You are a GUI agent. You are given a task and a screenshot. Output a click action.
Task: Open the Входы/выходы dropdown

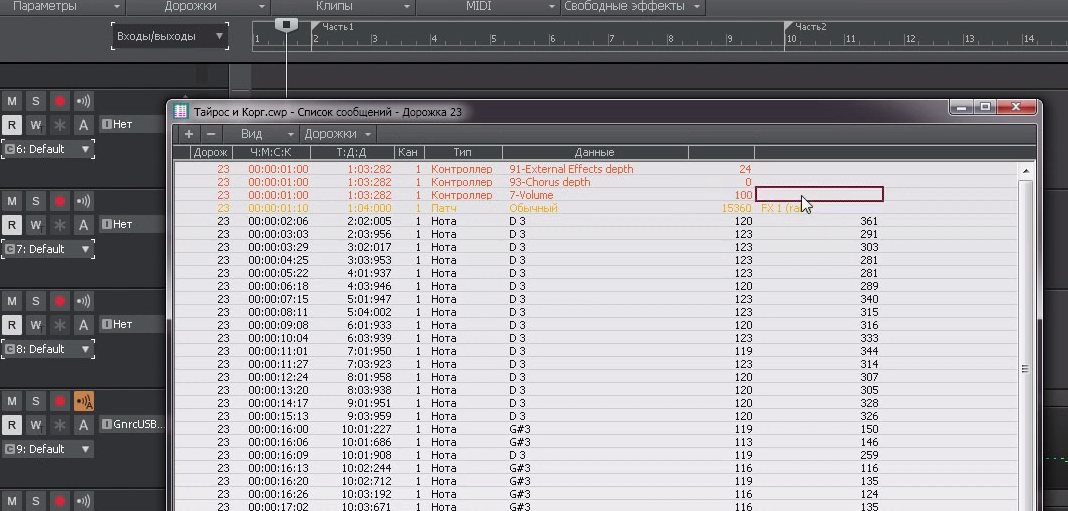tap(169, 37)
